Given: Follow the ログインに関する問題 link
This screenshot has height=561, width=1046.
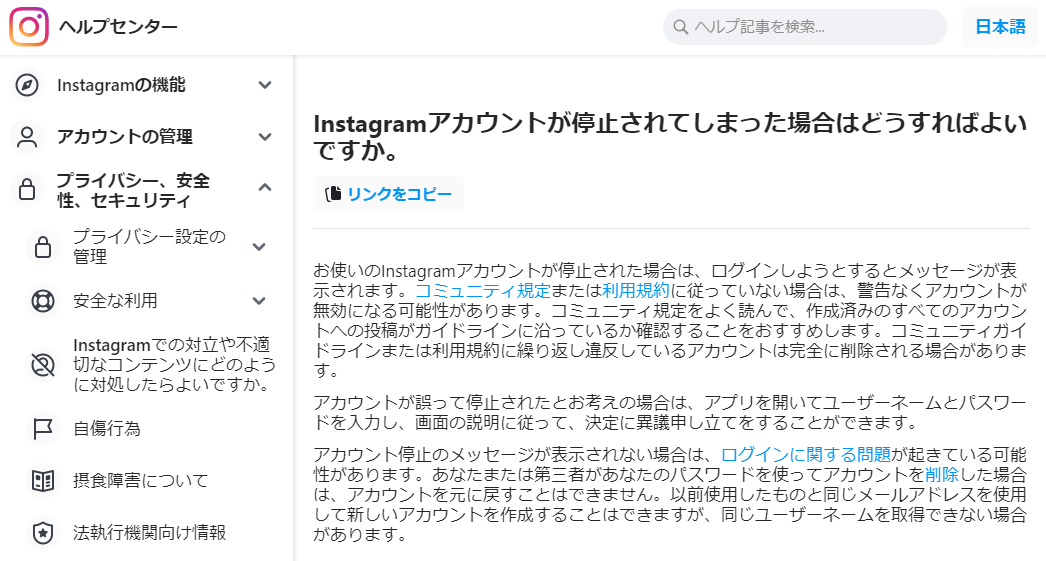Looking at the screenshot, I should pos(806,455).
